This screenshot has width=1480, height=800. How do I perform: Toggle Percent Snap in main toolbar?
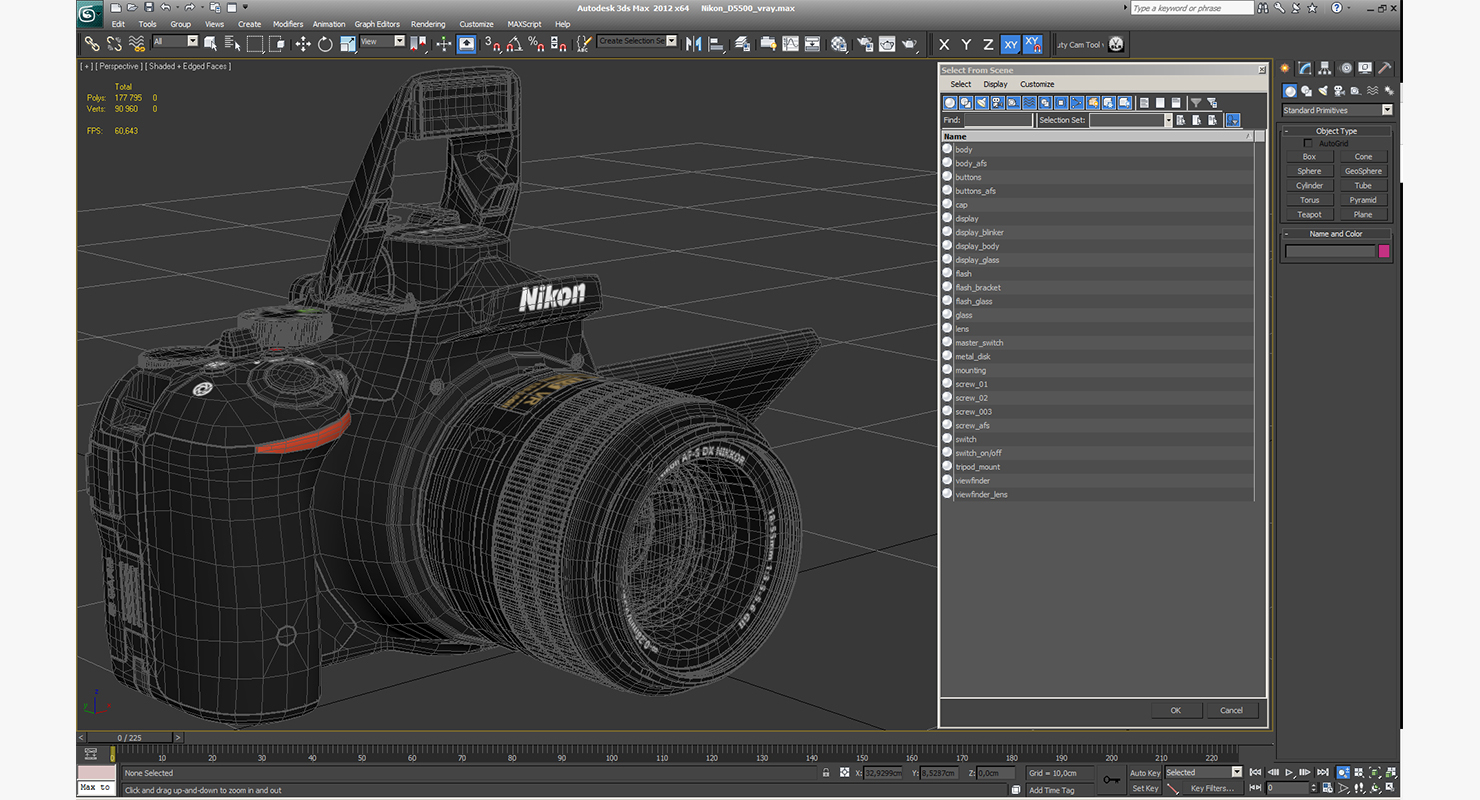pyautogui.click(x=536, y=44)
